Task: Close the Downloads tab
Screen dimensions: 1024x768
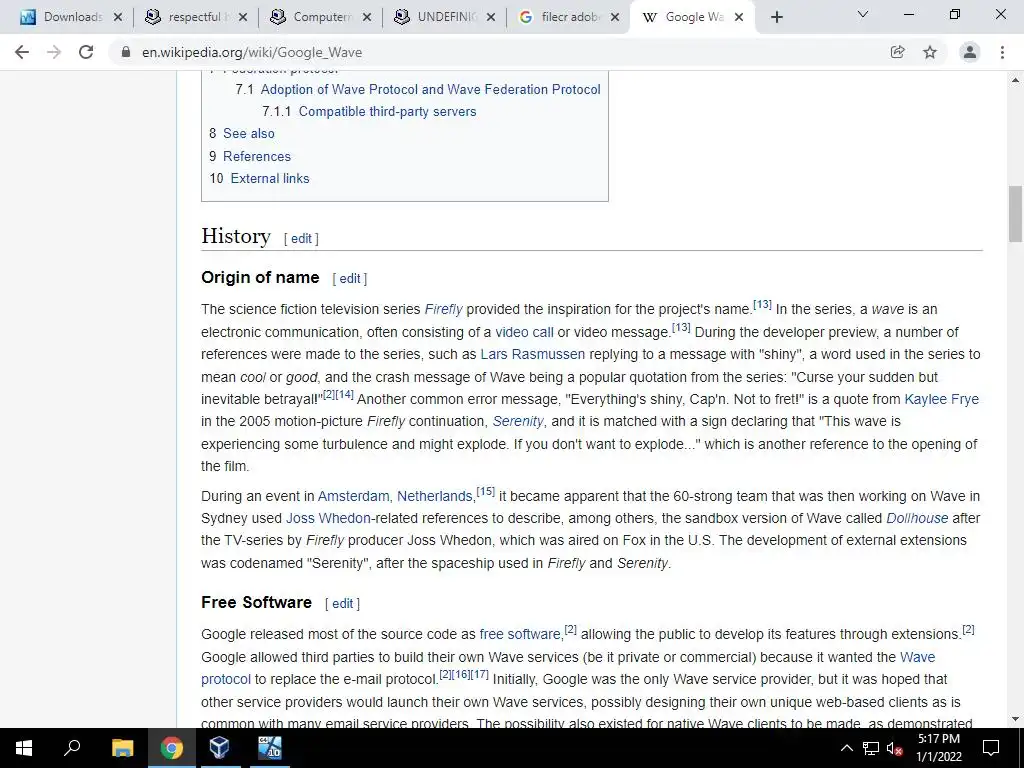Action: tap(118, 17)
